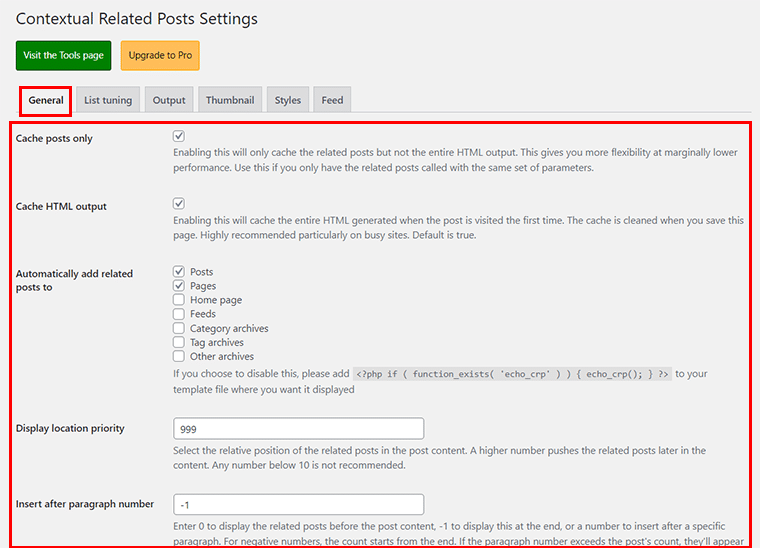
Task: Uncheck the Posts checkbox
Action: (x=179, y=271)
